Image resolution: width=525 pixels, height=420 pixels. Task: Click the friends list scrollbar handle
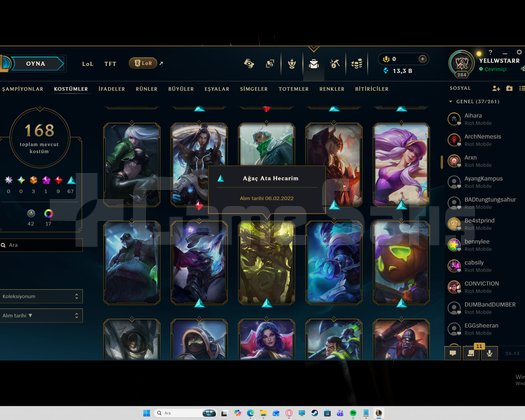442,162
